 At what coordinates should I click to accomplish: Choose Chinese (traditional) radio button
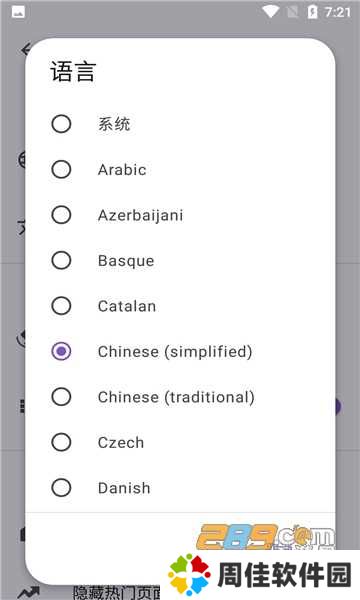click(61, 397)
